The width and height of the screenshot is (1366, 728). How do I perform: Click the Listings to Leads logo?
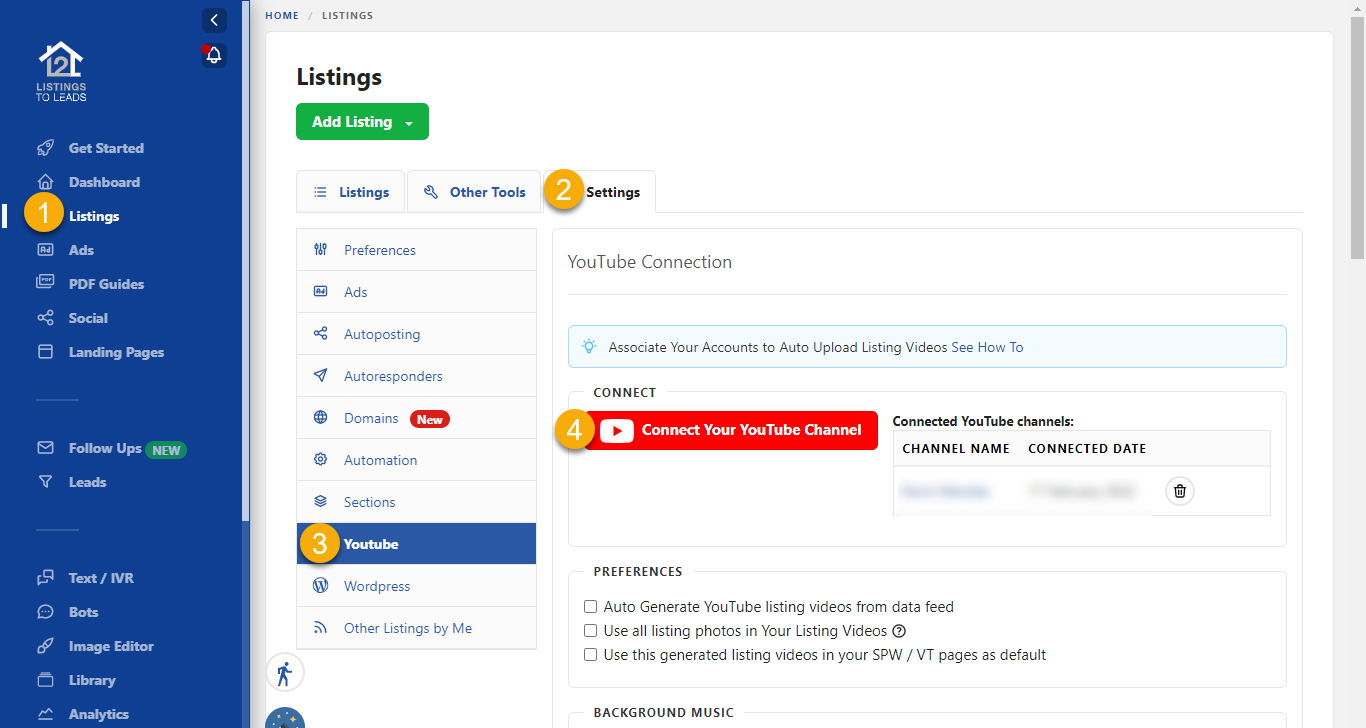[62, 71]
